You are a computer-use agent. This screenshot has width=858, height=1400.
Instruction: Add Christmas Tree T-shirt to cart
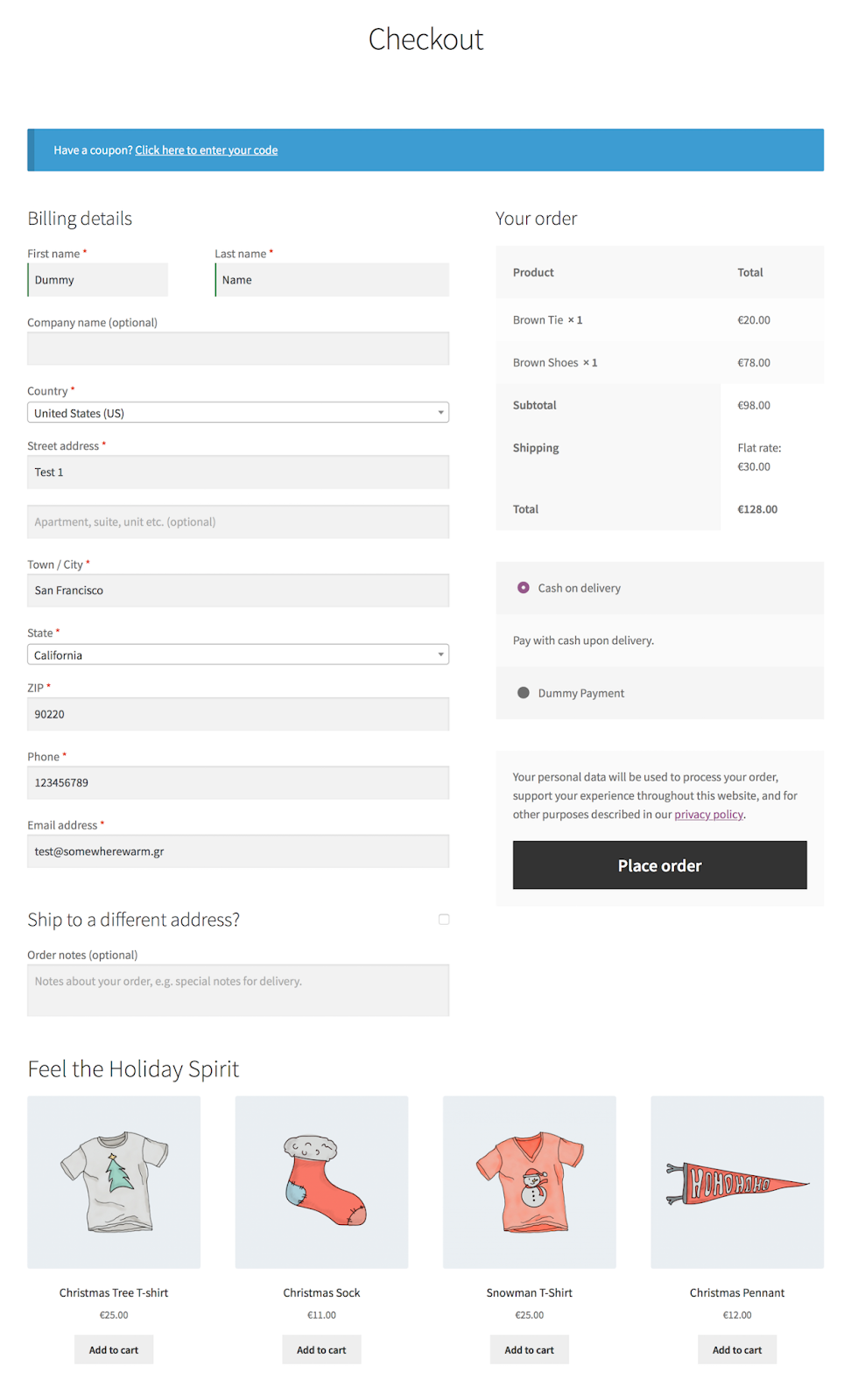[x=114, y=1350]
